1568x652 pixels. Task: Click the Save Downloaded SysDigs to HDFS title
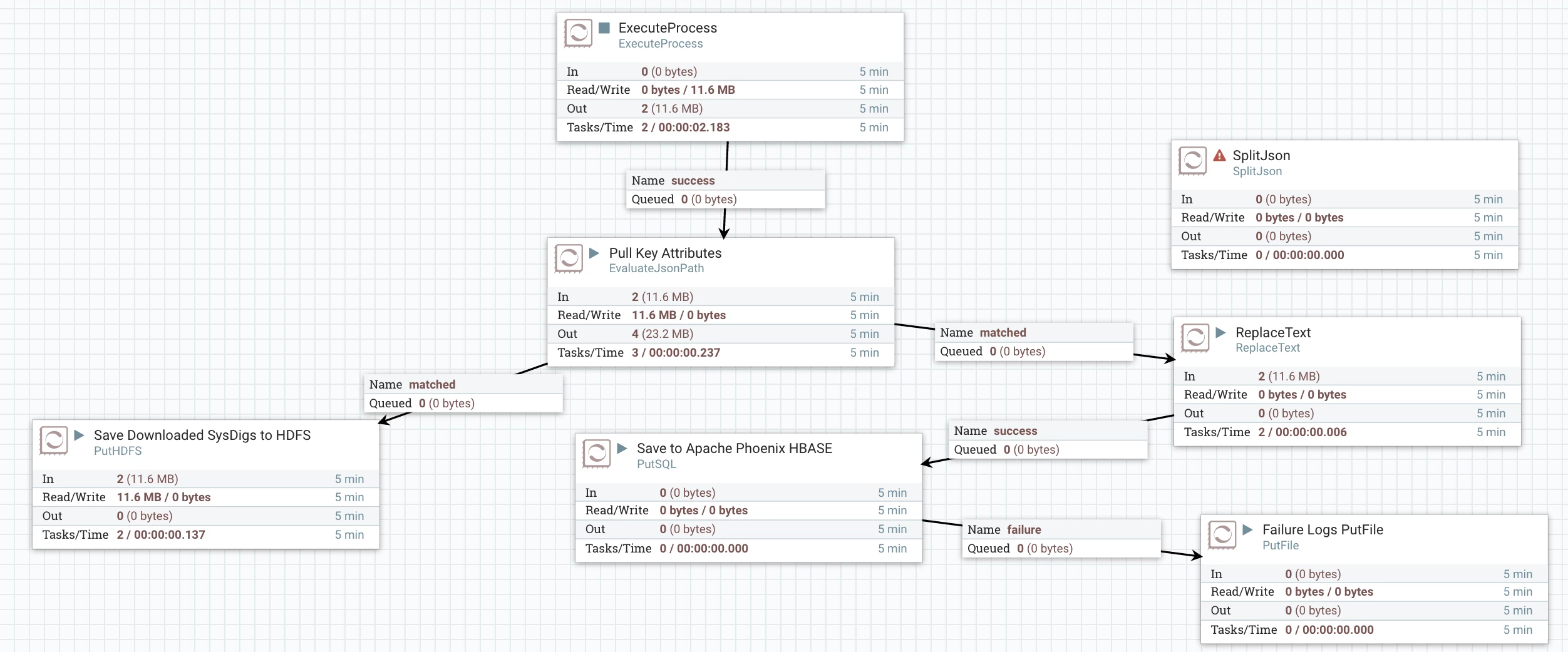[202, 435]
